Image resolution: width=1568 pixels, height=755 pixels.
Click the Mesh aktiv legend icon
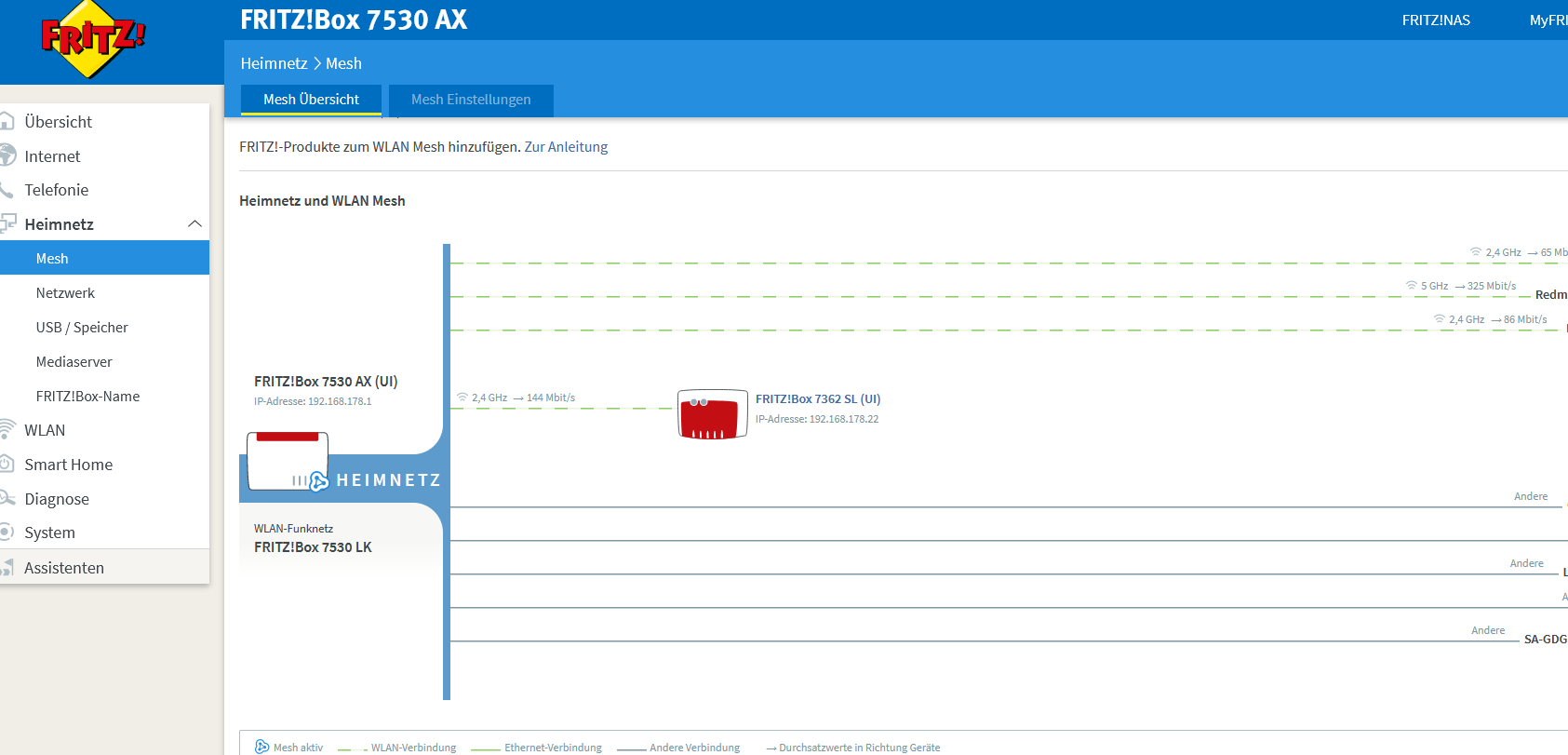coord(261,747)
